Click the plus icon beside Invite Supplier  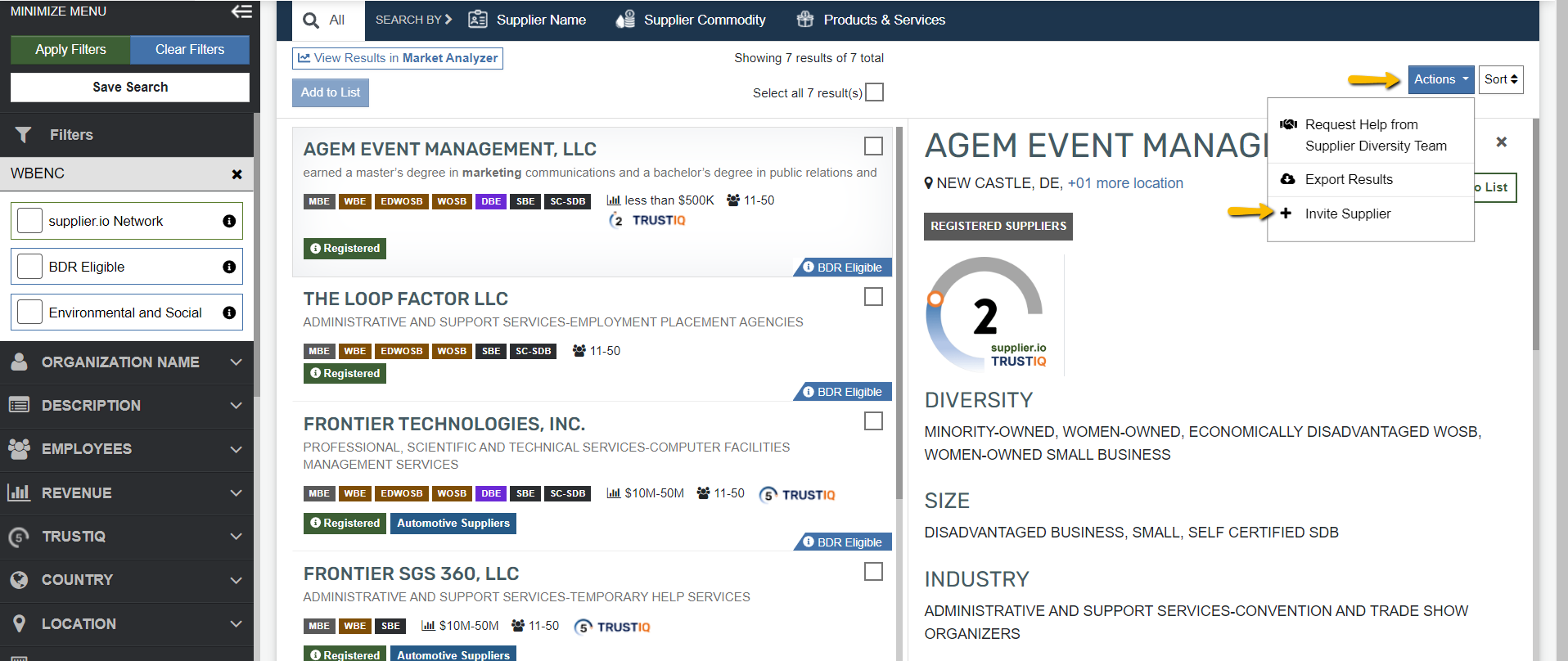1286,214
